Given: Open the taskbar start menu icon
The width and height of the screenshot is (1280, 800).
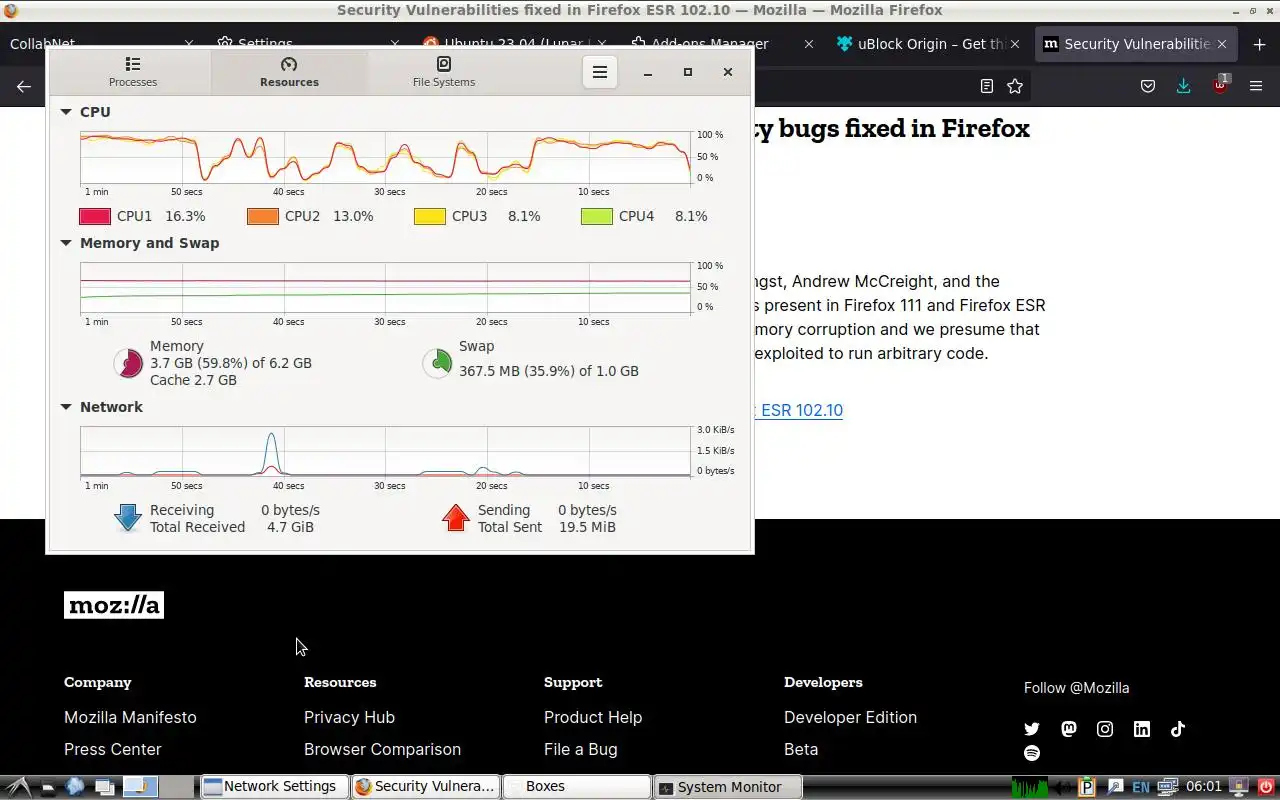Looking at the screenshot, I should pos(17,787).
